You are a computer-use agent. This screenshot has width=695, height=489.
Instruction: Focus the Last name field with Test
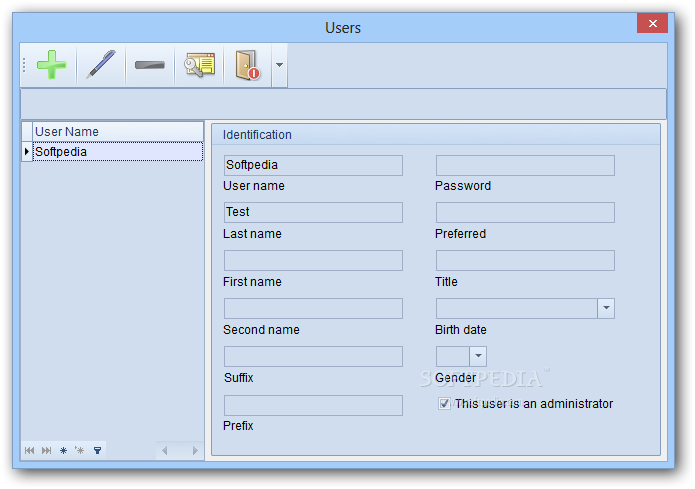(x=313, y=212)
